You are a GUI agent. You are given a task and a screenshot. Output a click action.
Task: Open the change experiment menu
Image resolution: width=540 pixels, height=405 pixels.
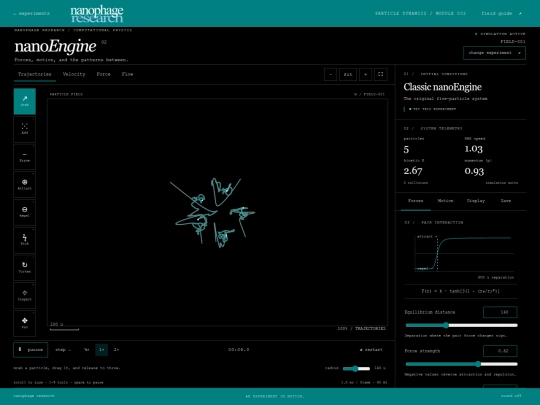[x=494, y=53]
